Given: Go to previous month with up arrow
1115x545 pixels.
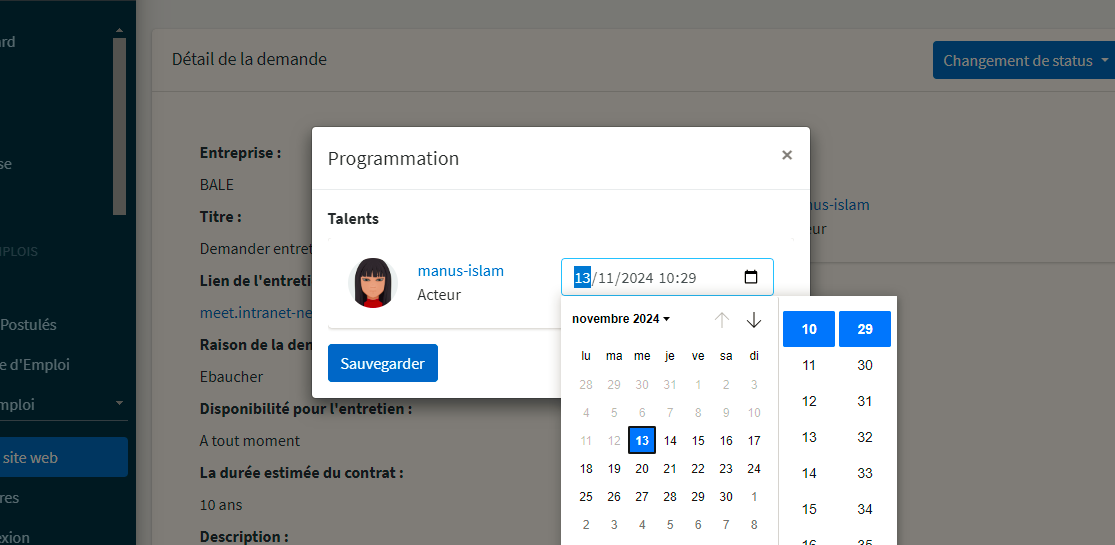Looking at the screenshot, I should point(722,320).
